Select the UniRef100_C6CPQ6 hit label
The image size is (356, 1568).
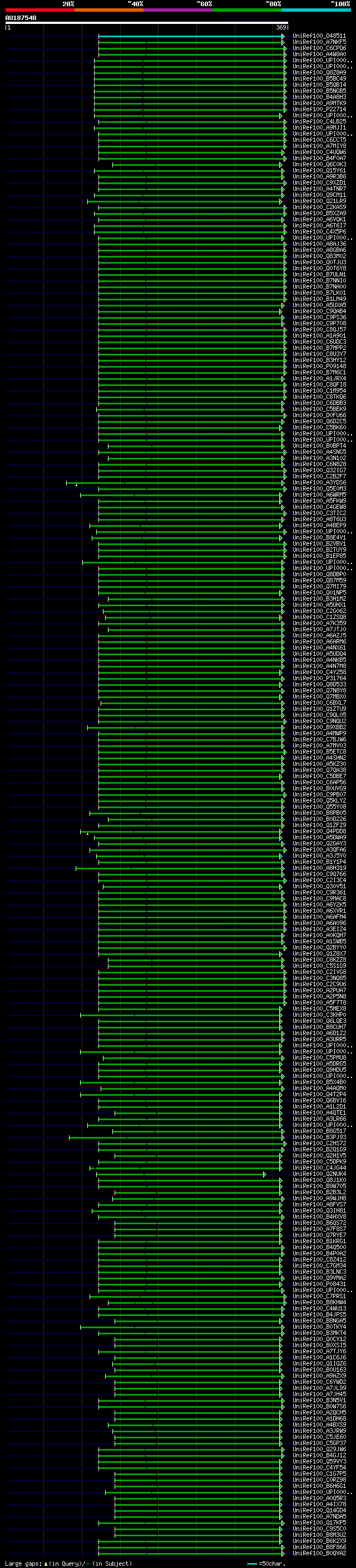click(319, 48)
